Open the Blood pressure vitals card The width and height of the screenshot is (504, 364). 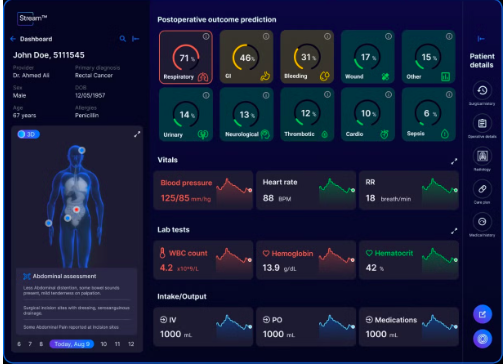(203, 190)
